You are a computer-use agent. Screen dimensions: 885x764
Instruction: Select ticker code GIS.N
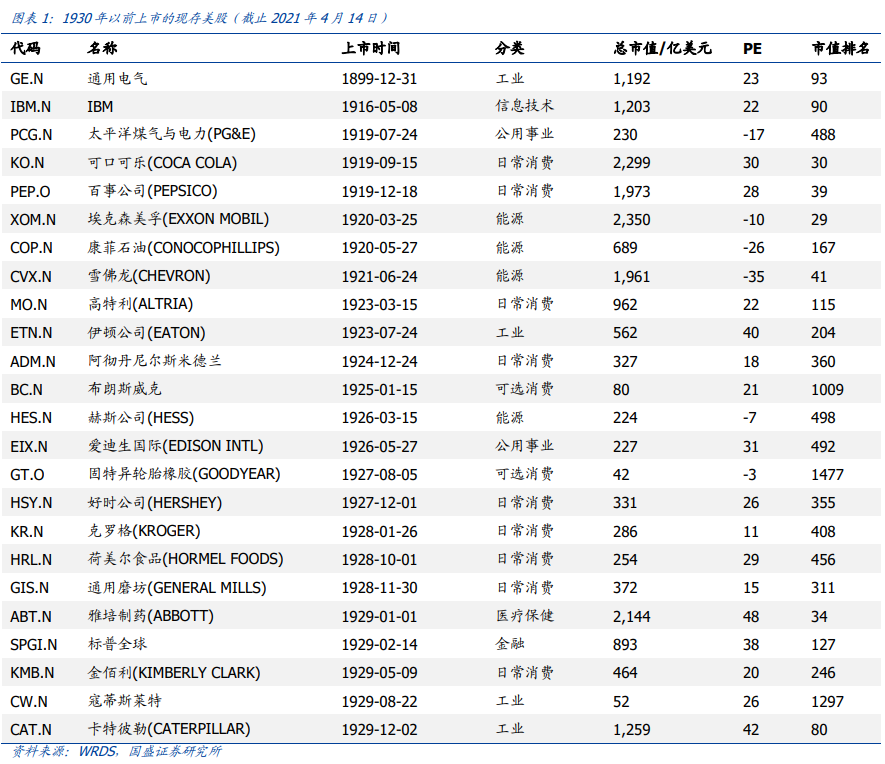(x=29, y=588)
